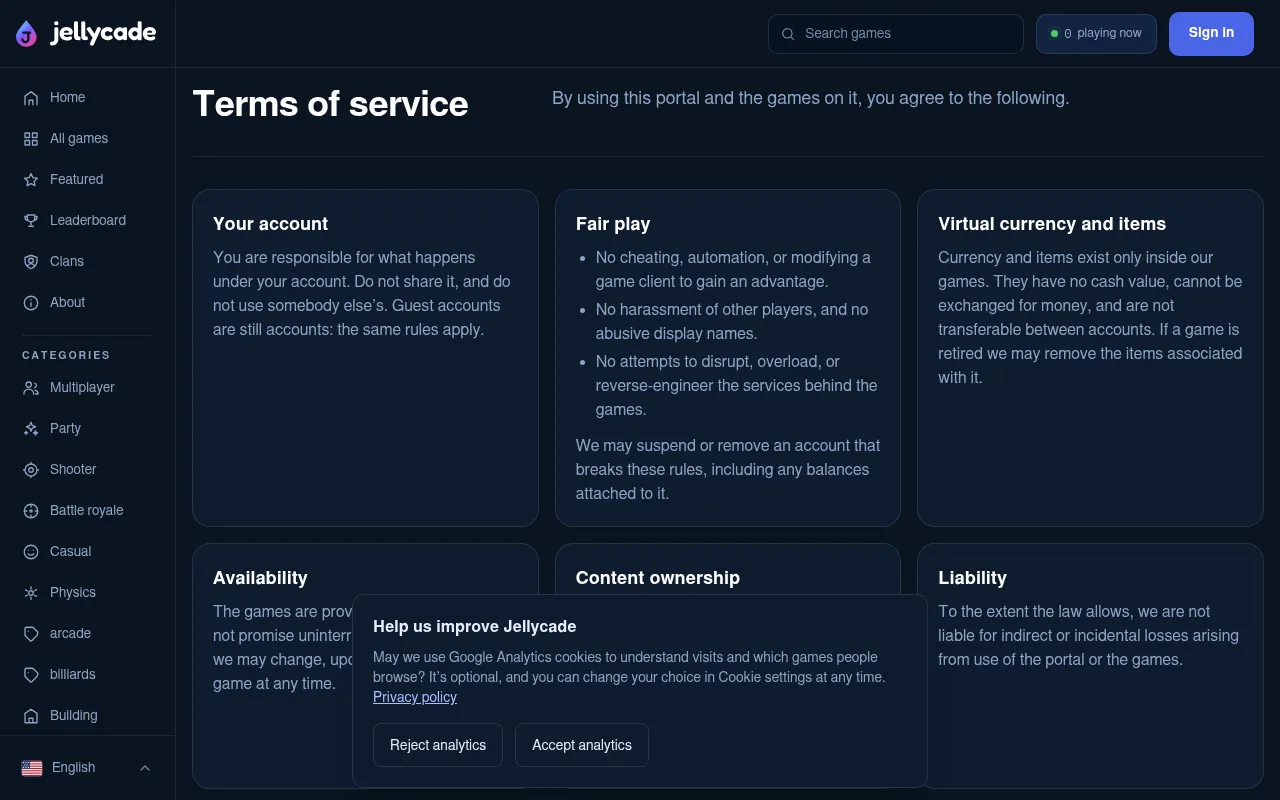Image resolution: width=1280 pixels, height=800 pixels.
Task: Click the Sign in button
Action: coord(1211,33)
